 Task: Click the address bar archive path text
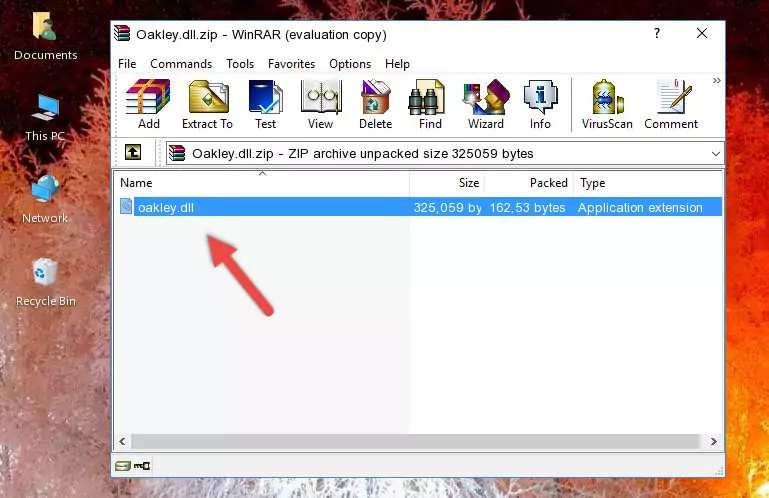[x=362, y=154]
